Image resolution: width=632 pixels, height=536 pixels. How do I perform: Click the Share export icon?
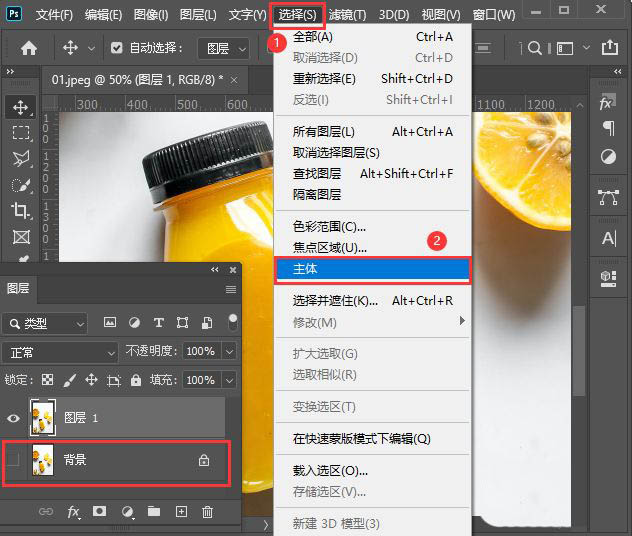coord(610,48)
